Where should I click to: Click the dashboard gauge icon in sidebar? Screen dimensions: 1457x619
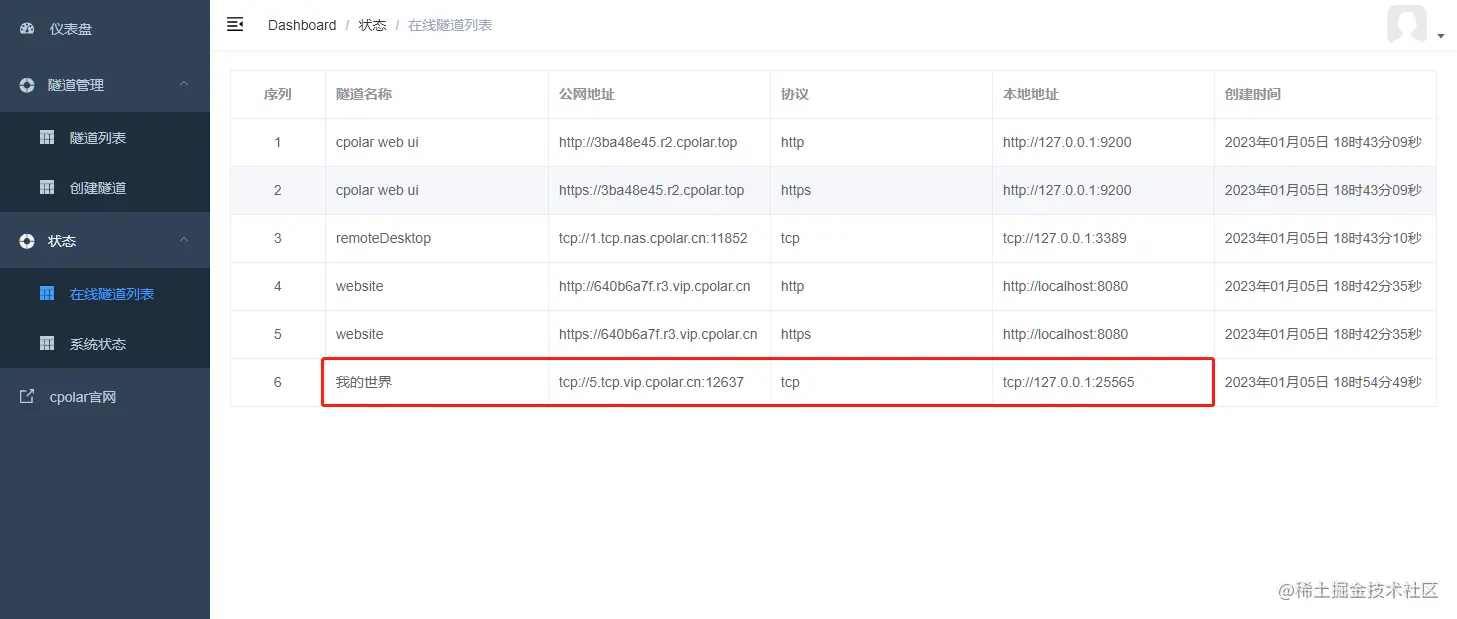click(x=27, y=29)
